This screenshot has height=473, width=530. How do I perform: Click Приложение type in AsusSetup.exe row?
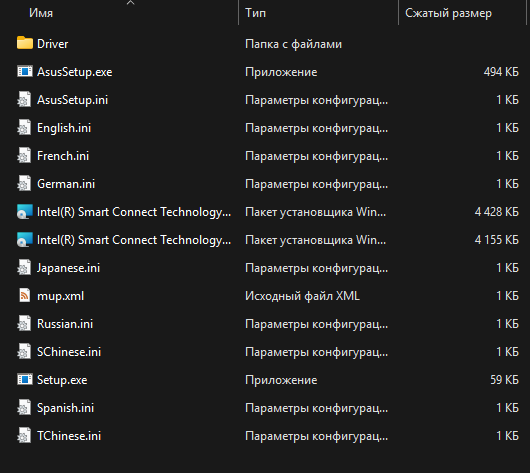(x=281, y=72)
